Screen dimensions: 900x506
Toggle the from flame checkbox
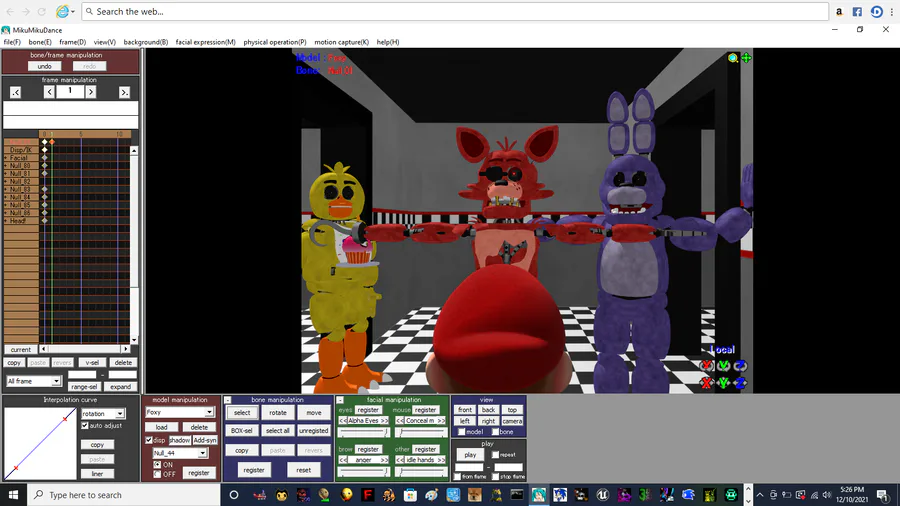[x=457, y=476]
